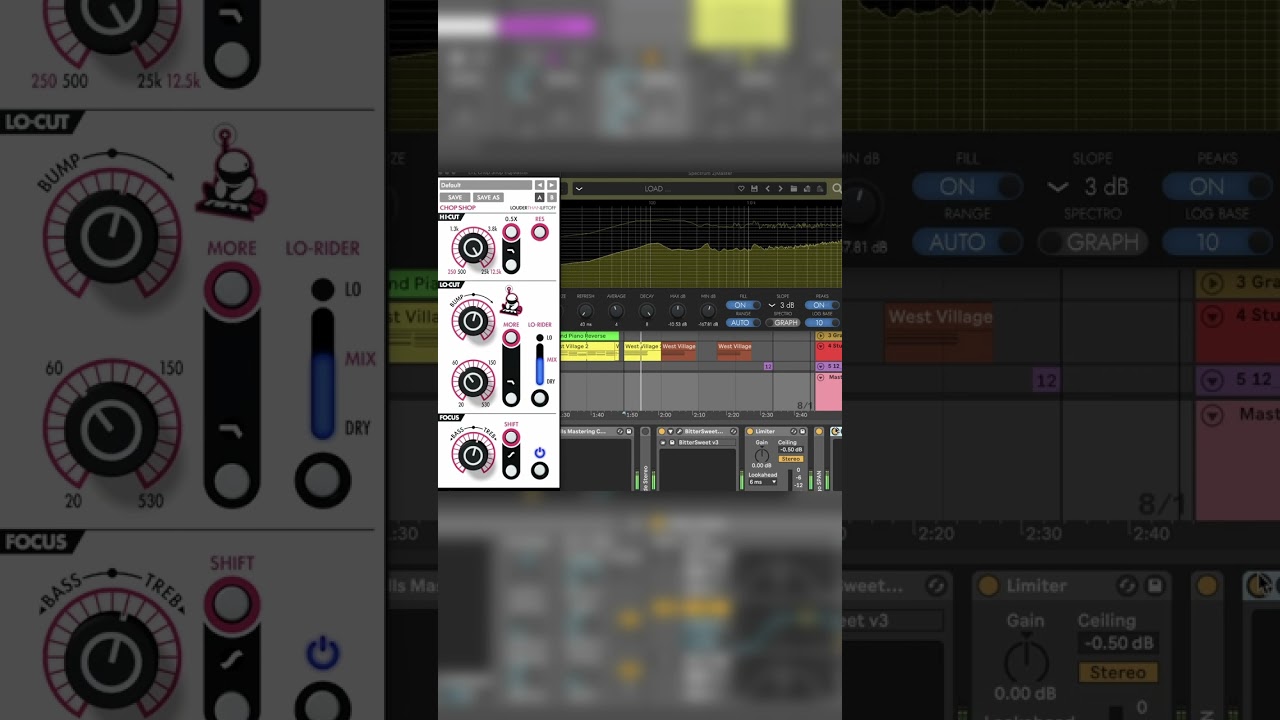This screenshot has width=1280, height=720.
Task: Click the Default preset name field
Action: click(486, 185)
